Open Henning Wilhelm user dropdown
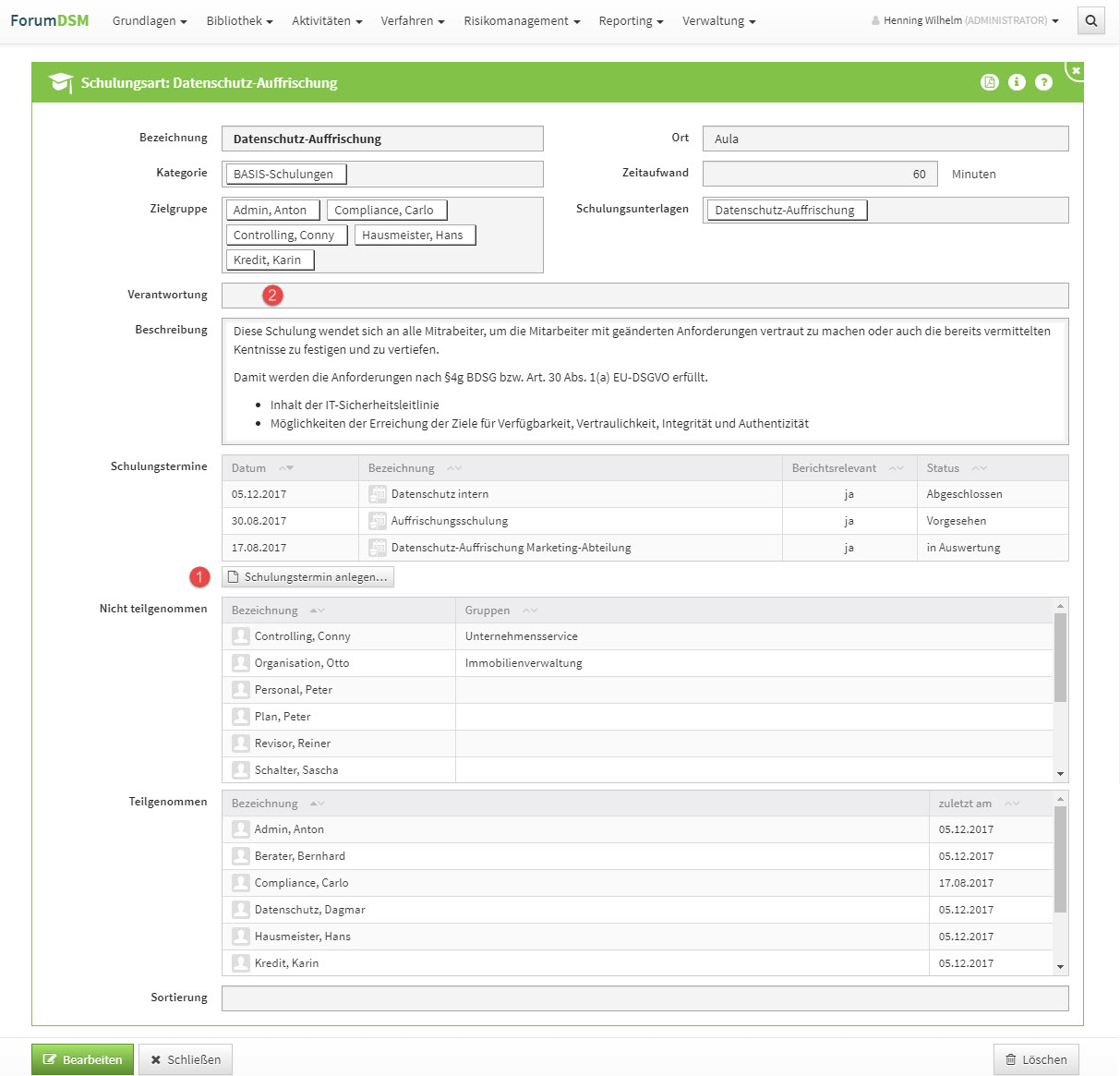Image resolution: width=1120 pixels, height=1076 pixels. (965, 21)
